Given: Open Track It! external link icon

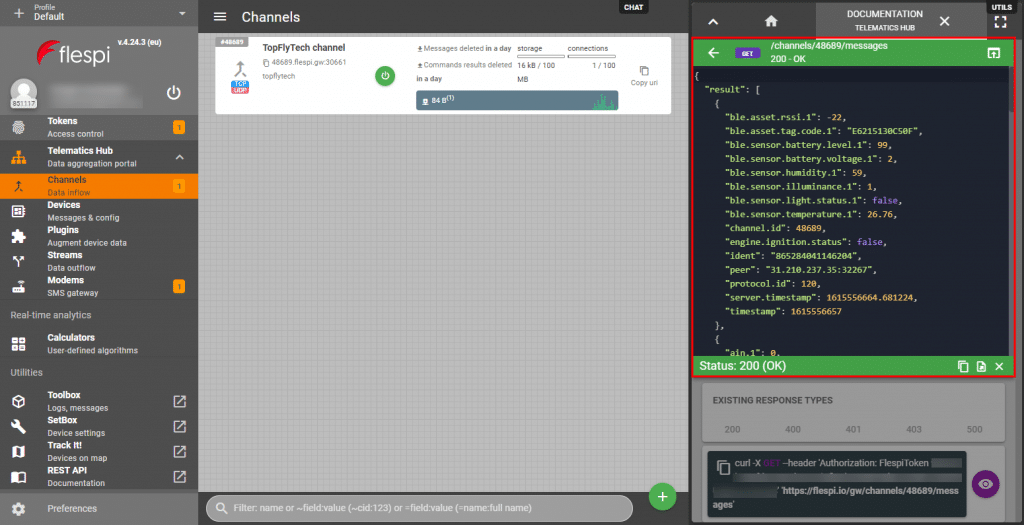Looking at the screenshot, I should point(180,451).
